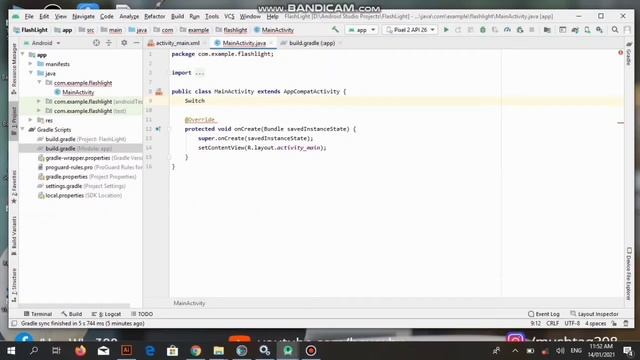Click Chrome icon in Windows taskbar
The width and height of the screenshot is (640, 360).
pos(196,351)
